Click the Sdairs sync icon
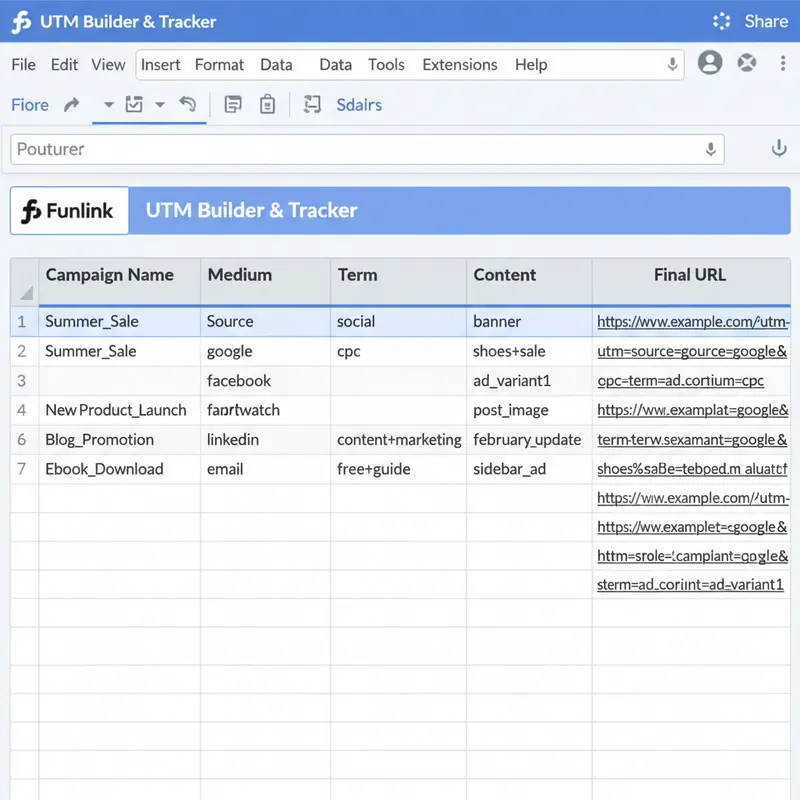Image resolution: width=800 pixels, height=800 pixels. click(312, 104)
